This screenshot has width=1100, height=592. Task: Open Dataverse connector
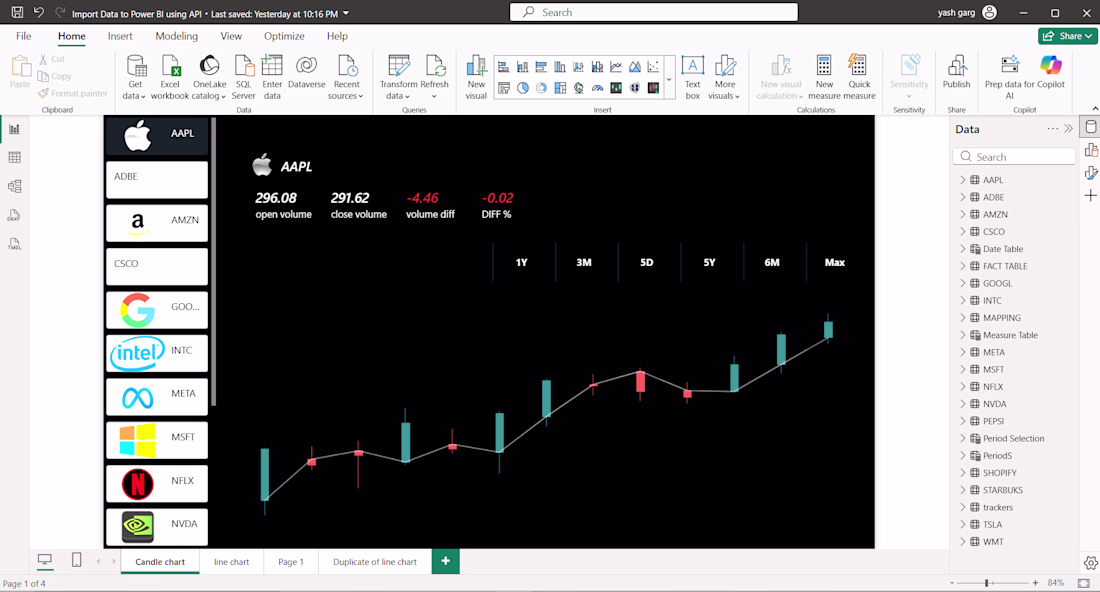pos(307,72)
